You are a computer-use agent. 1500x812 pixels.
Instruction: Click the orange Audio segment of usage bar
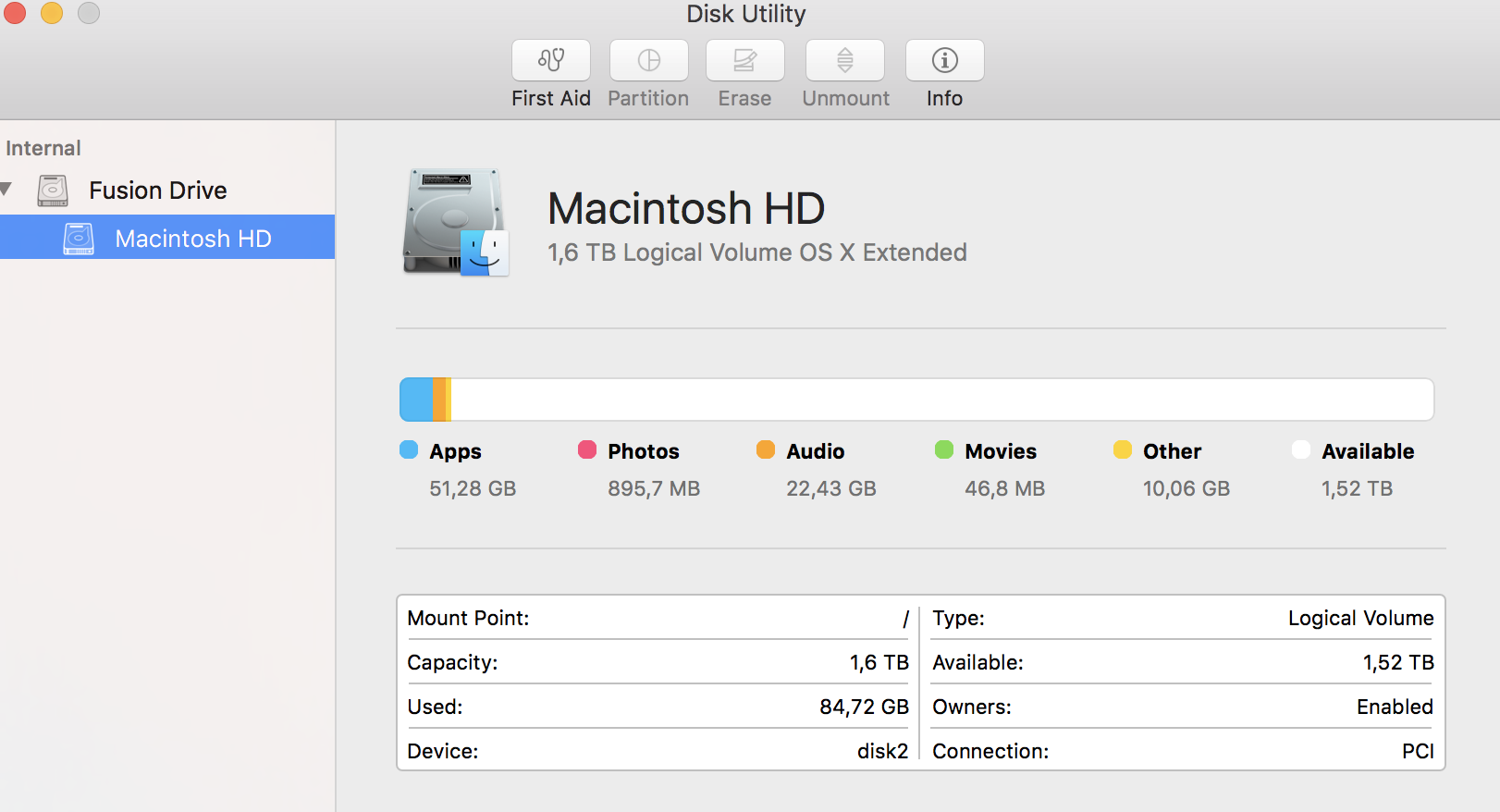[439, 400]
